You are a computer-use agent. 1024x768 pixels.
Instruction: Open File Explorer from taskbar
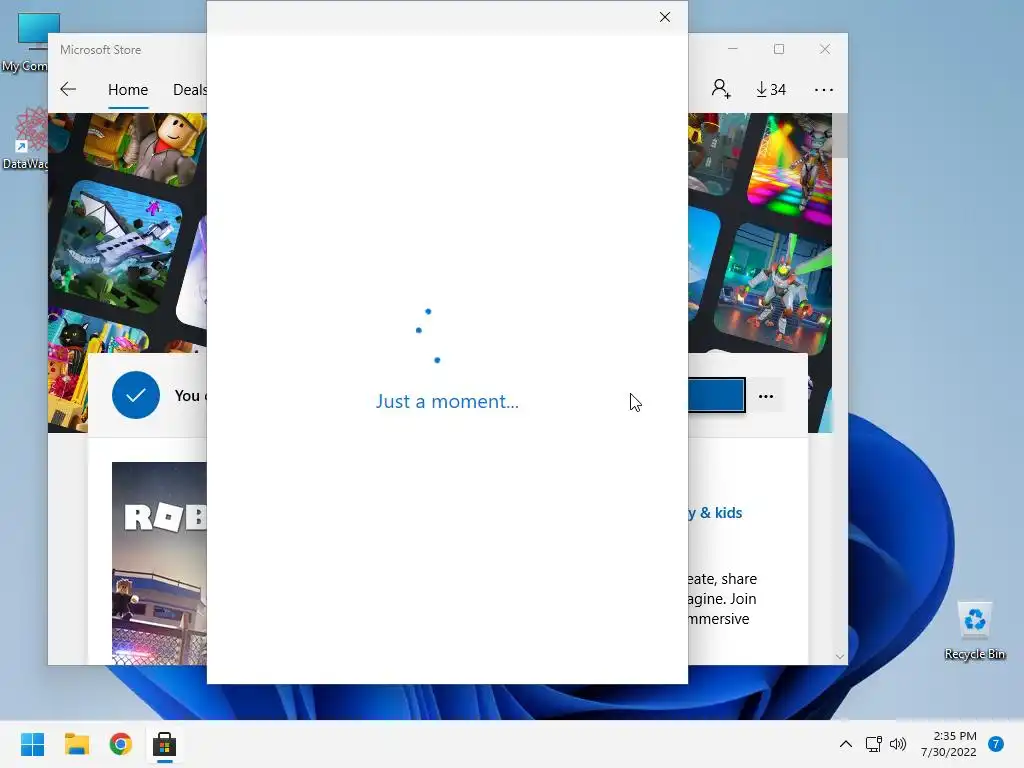click(76, 744)
